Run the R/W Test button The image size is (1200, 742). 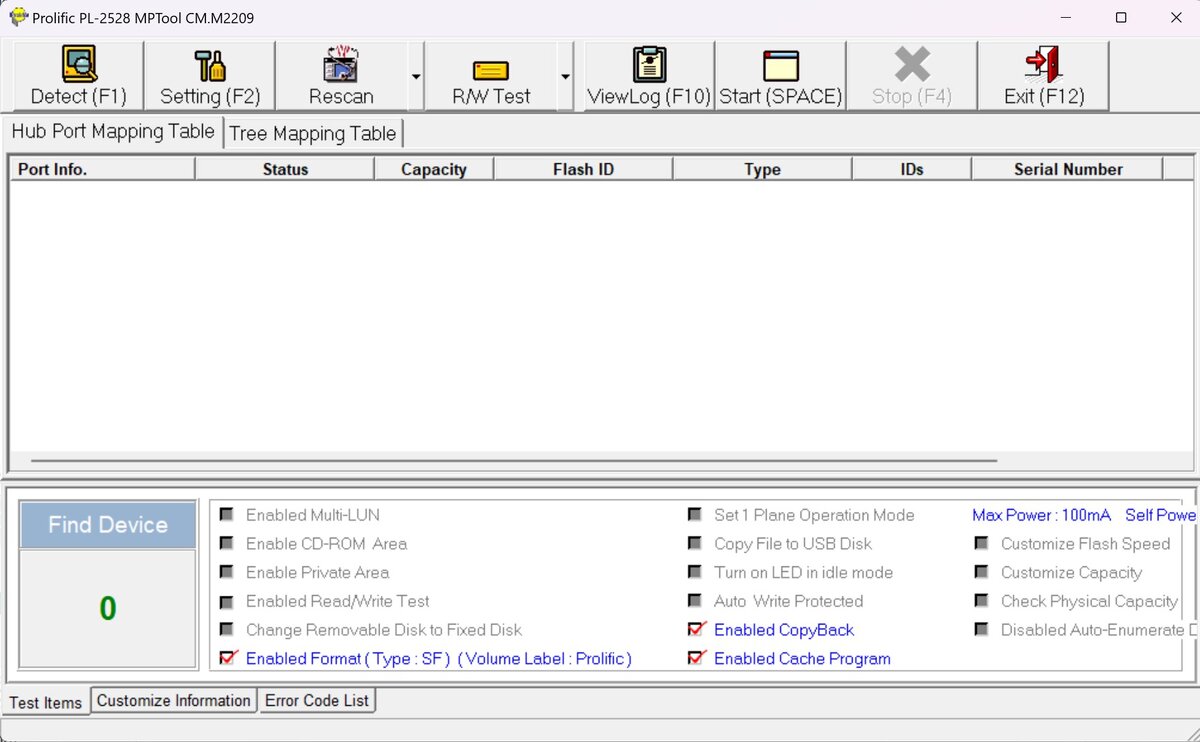tap(491, 76)
